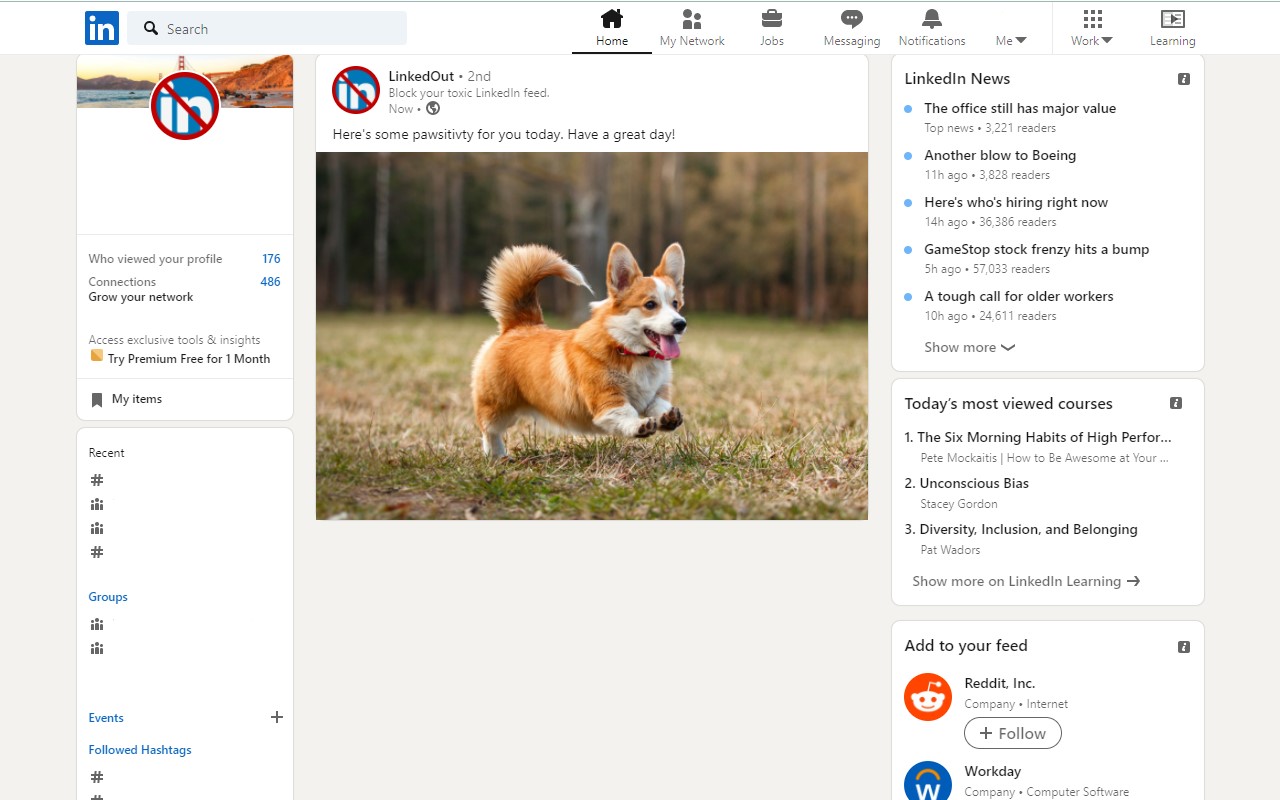Follow Reddit, Inc.
This screenshot has width=1280, height=800.
pyautogui.click(x=1012, y=733)
